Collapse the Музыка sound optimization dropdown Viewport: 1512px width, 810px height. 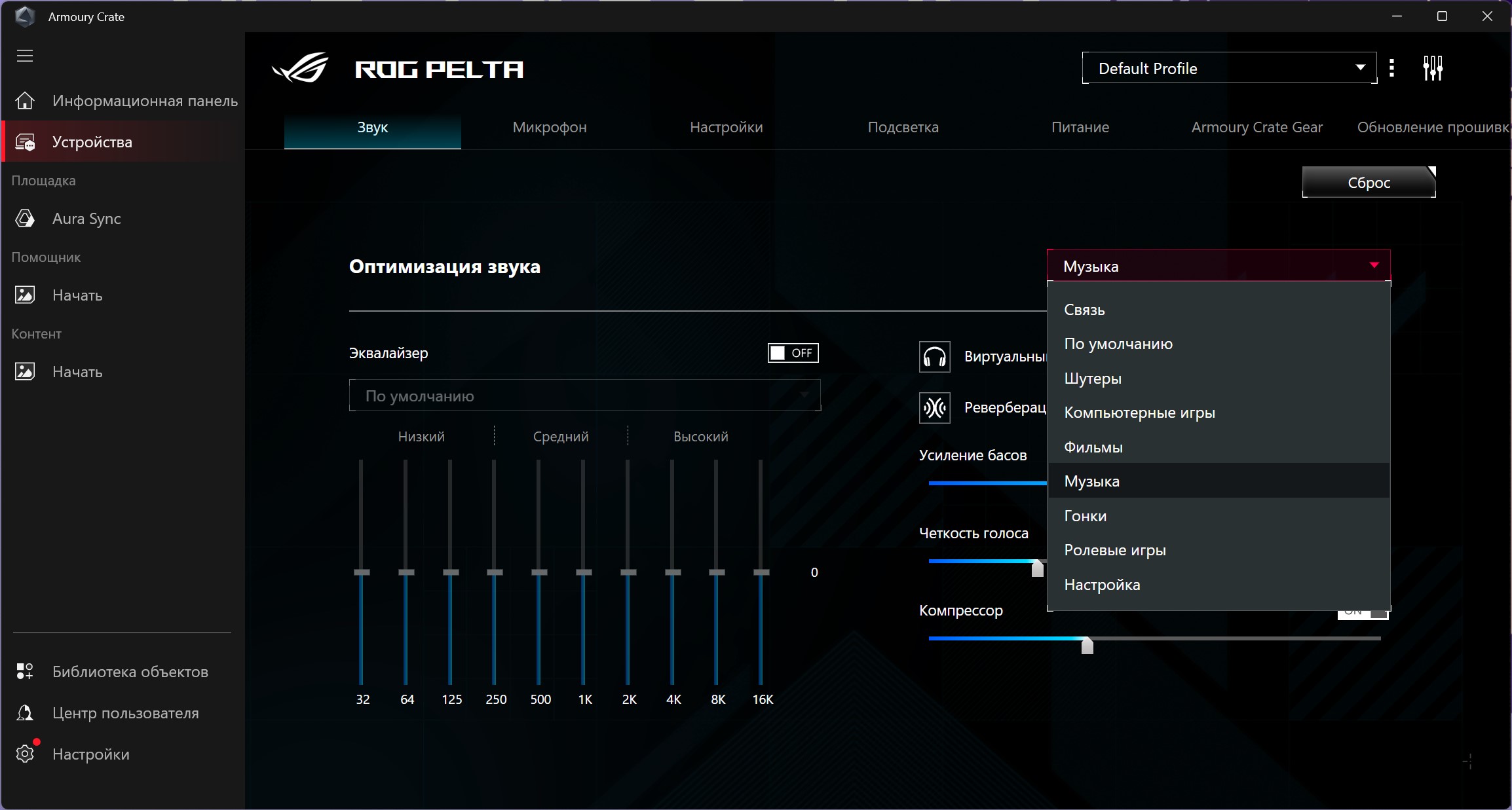pos(1219,266)
